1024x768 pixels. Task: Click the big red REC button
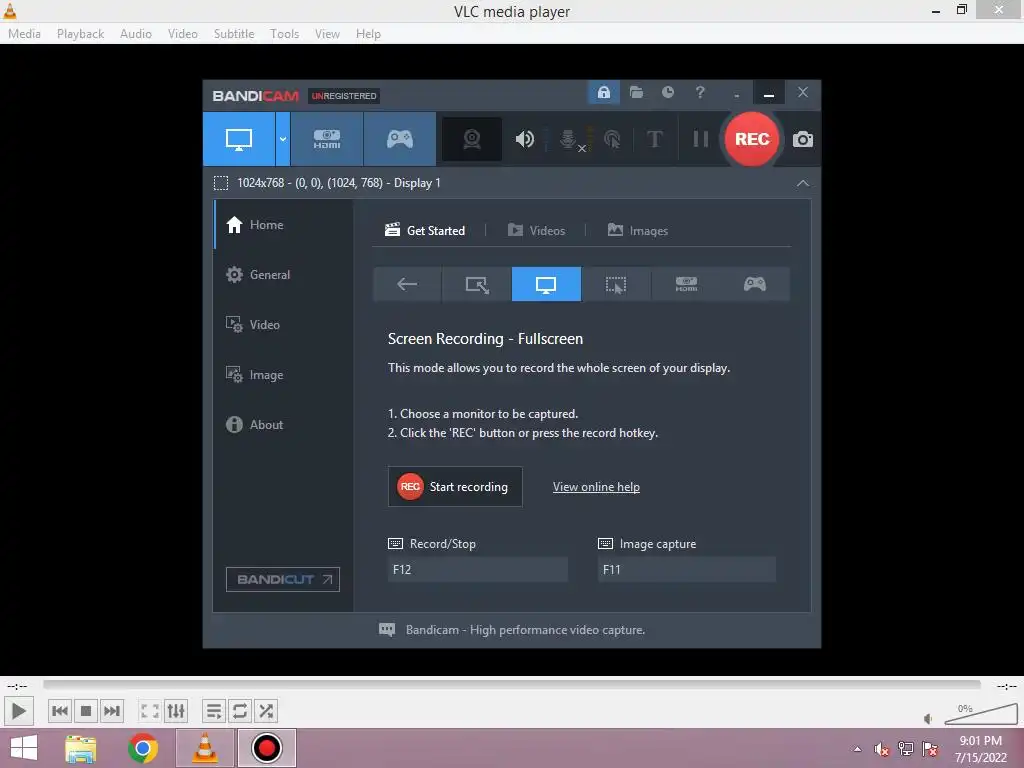(x=752, y=139)
